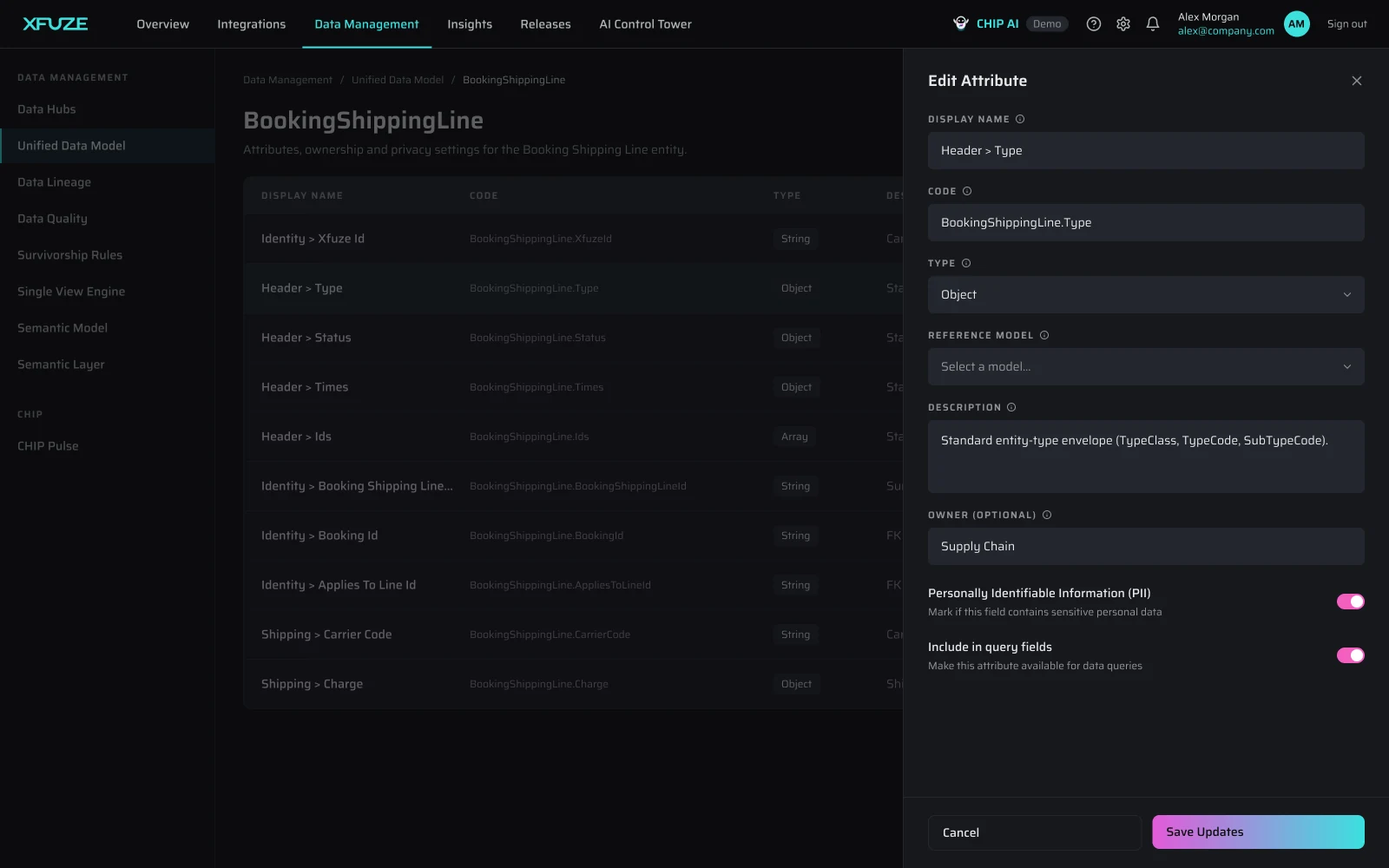Open the Select a model dropdown
The image size is (1389, 868).
[x=1146, y=366]
